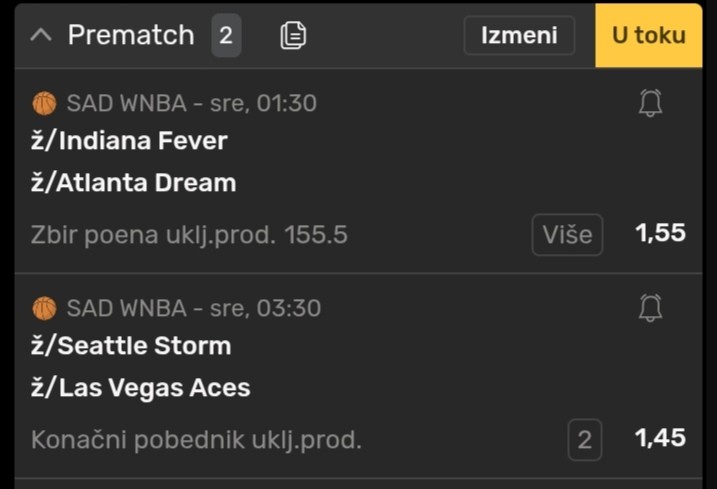Toggle notification bell for Seattle Storm match

point(650,308)
